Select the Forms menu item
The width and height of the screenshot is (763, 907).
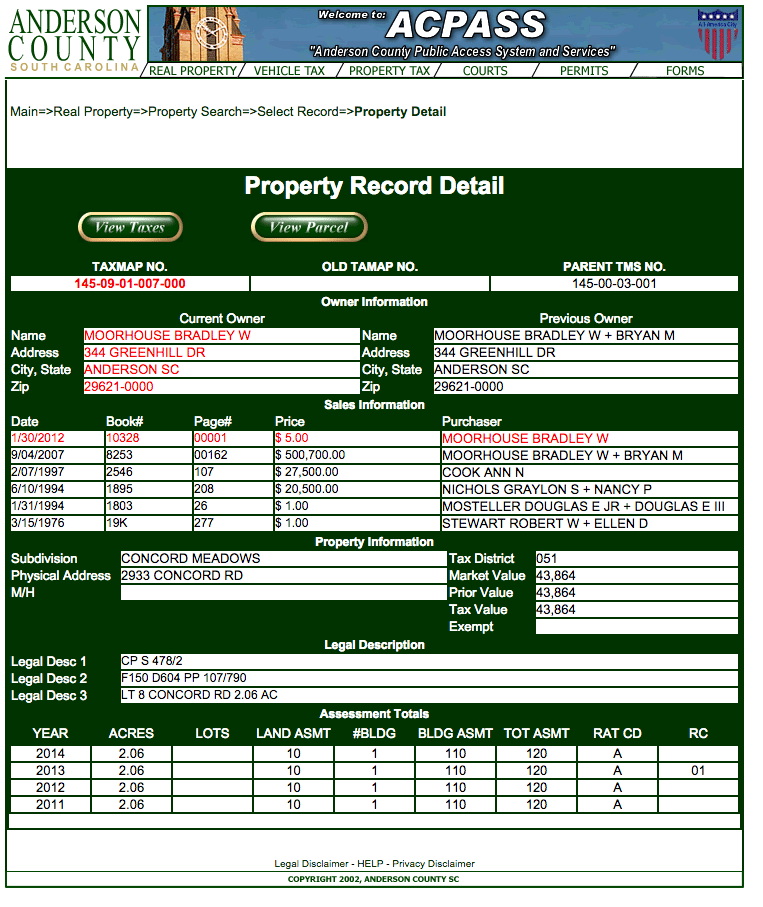coord(685,71)
